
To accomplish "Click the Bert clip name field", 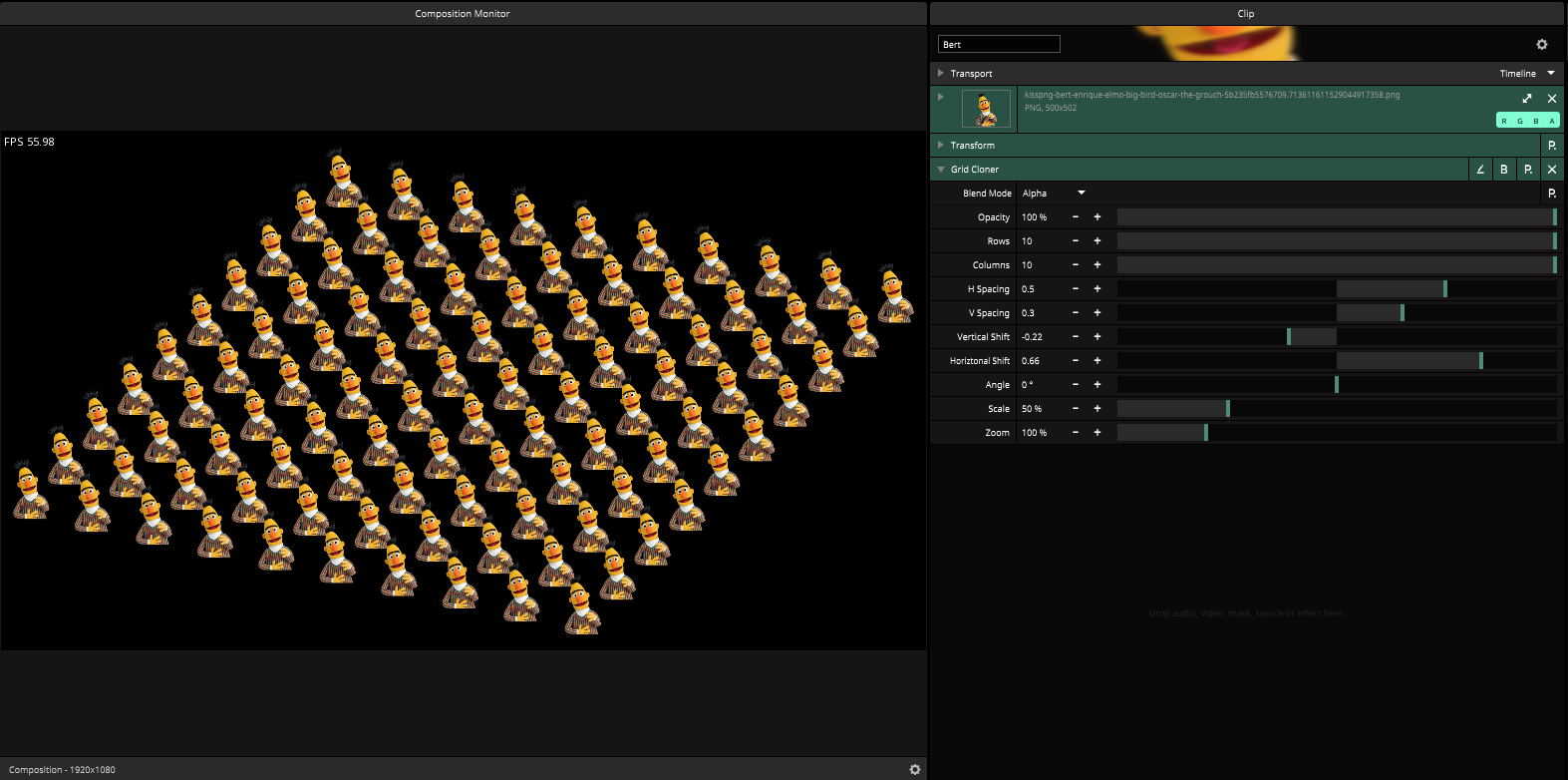I will [999, 45].
